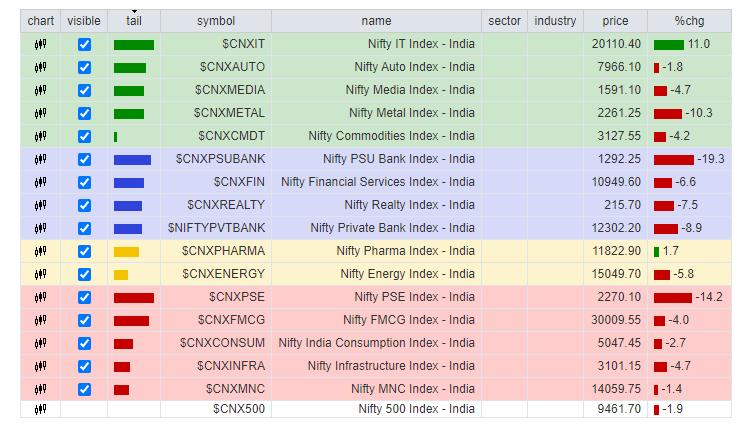The width and height of the screenshot is (745, 431).
Task: Sort by price column header
Action: 615,21
